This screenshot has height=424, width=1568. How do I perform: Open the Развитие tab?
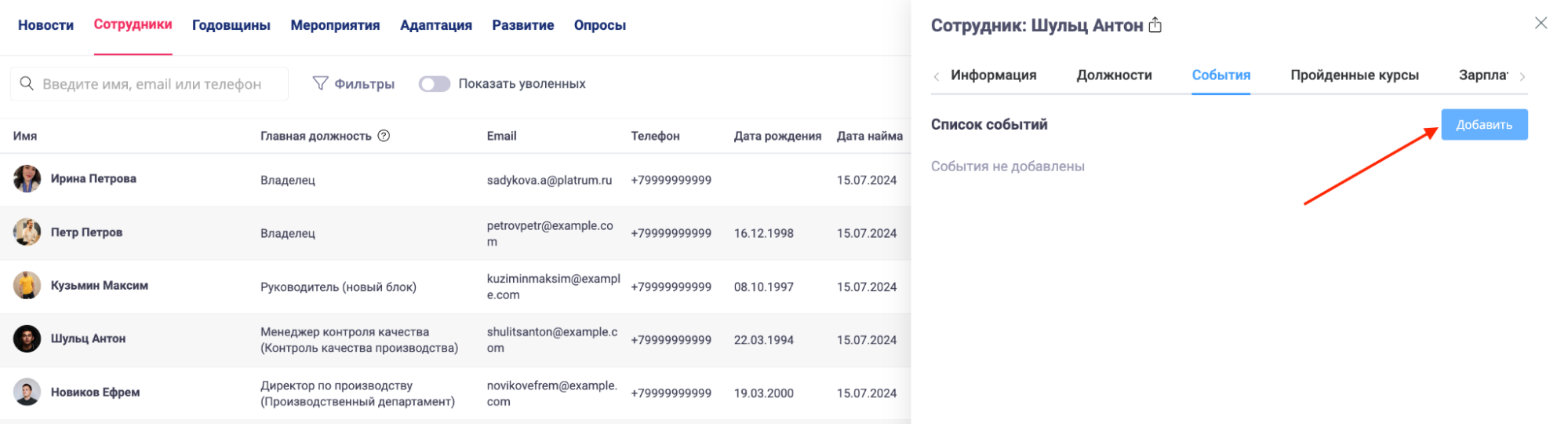pyautogui.click(x=523, y=25)
